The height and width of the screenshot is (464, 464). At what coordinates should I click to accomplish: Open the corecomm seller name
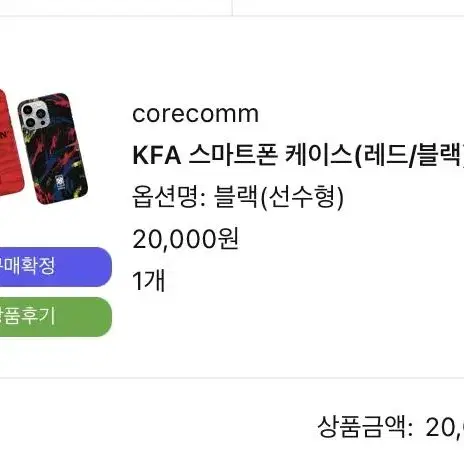(195, 114)
